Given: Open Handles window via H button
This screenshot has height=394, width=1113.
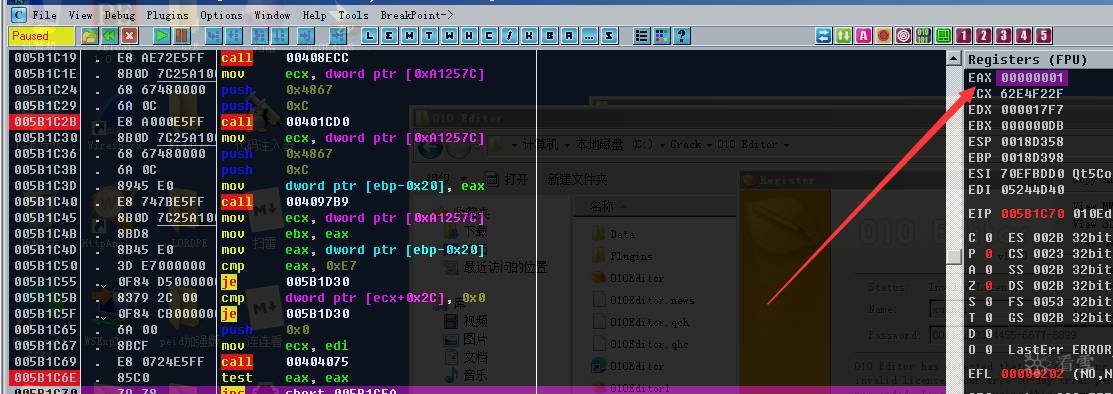Looking at the screenshot, I should (x=470, y=35).
